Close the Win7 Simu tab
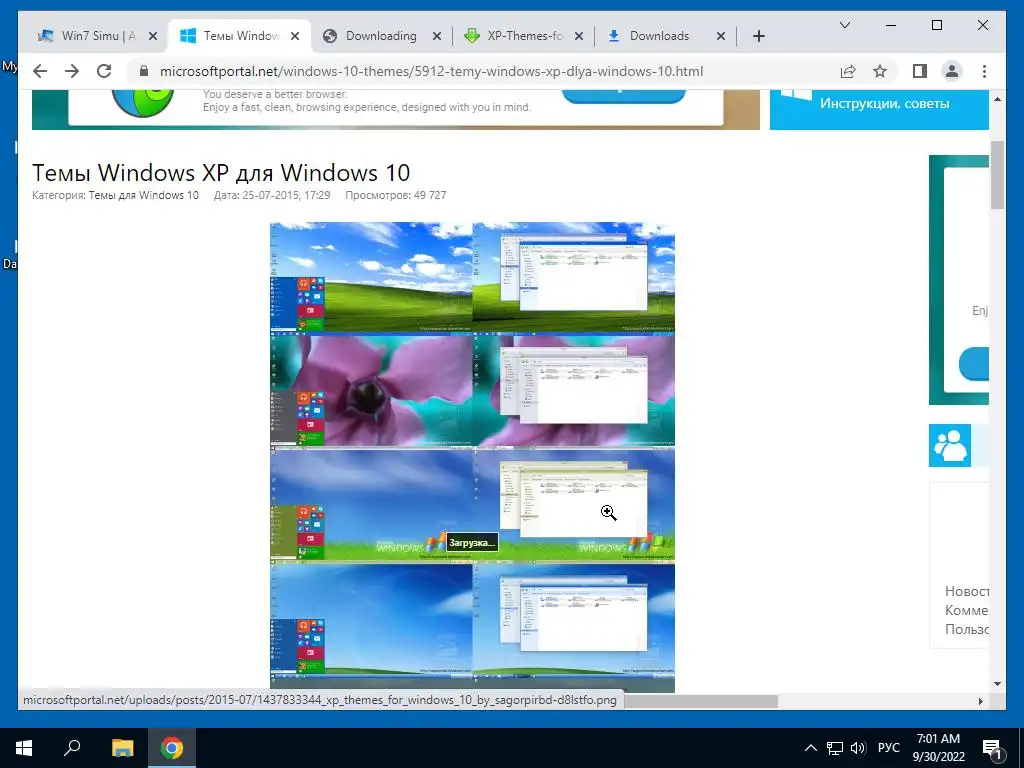Screen dimensions: 1024x768 (x=153, y=36)
